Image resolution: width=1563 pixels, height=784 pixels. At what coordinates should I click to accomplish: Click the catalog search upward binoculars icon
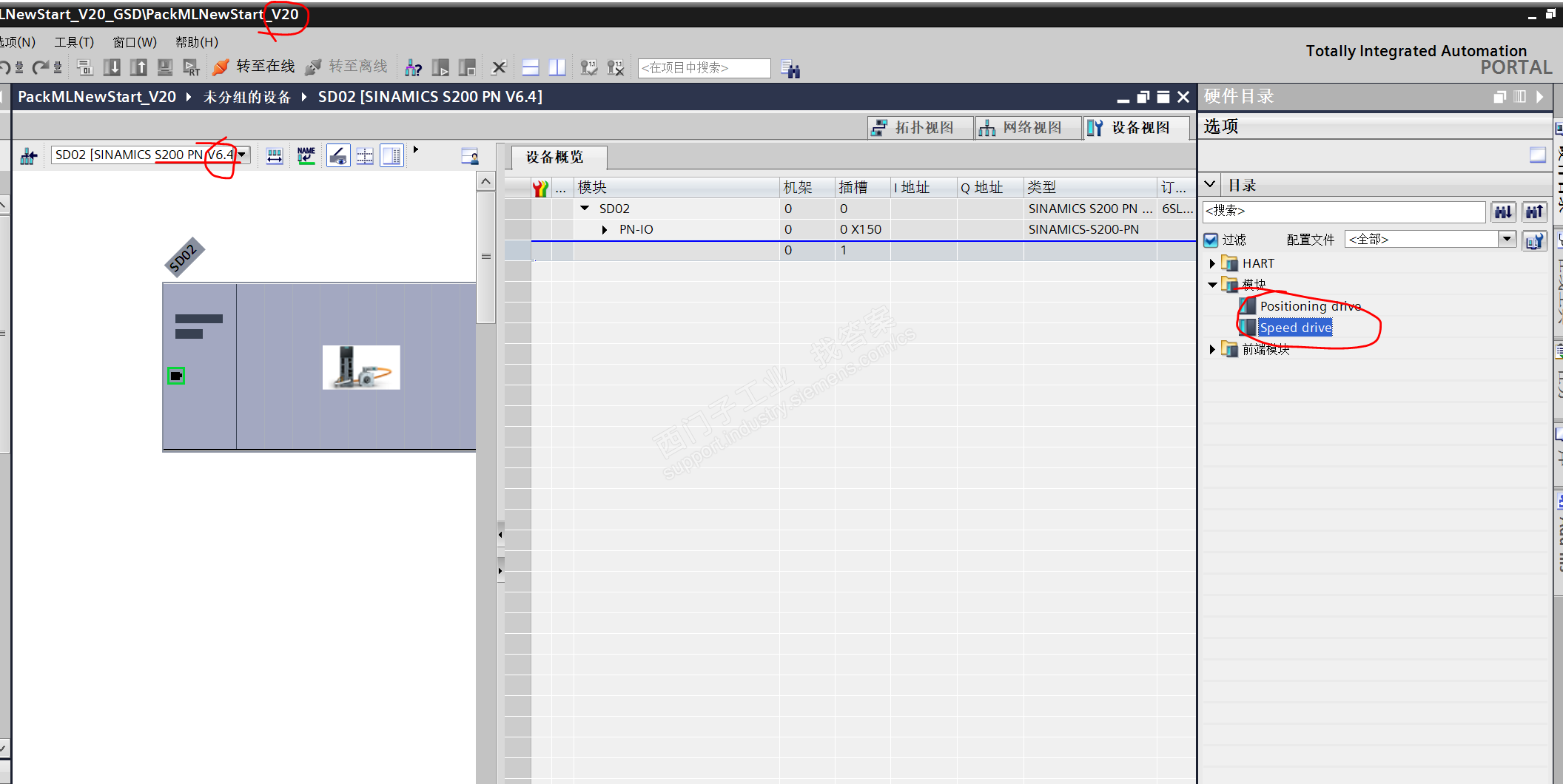(x=1534, y=212)
